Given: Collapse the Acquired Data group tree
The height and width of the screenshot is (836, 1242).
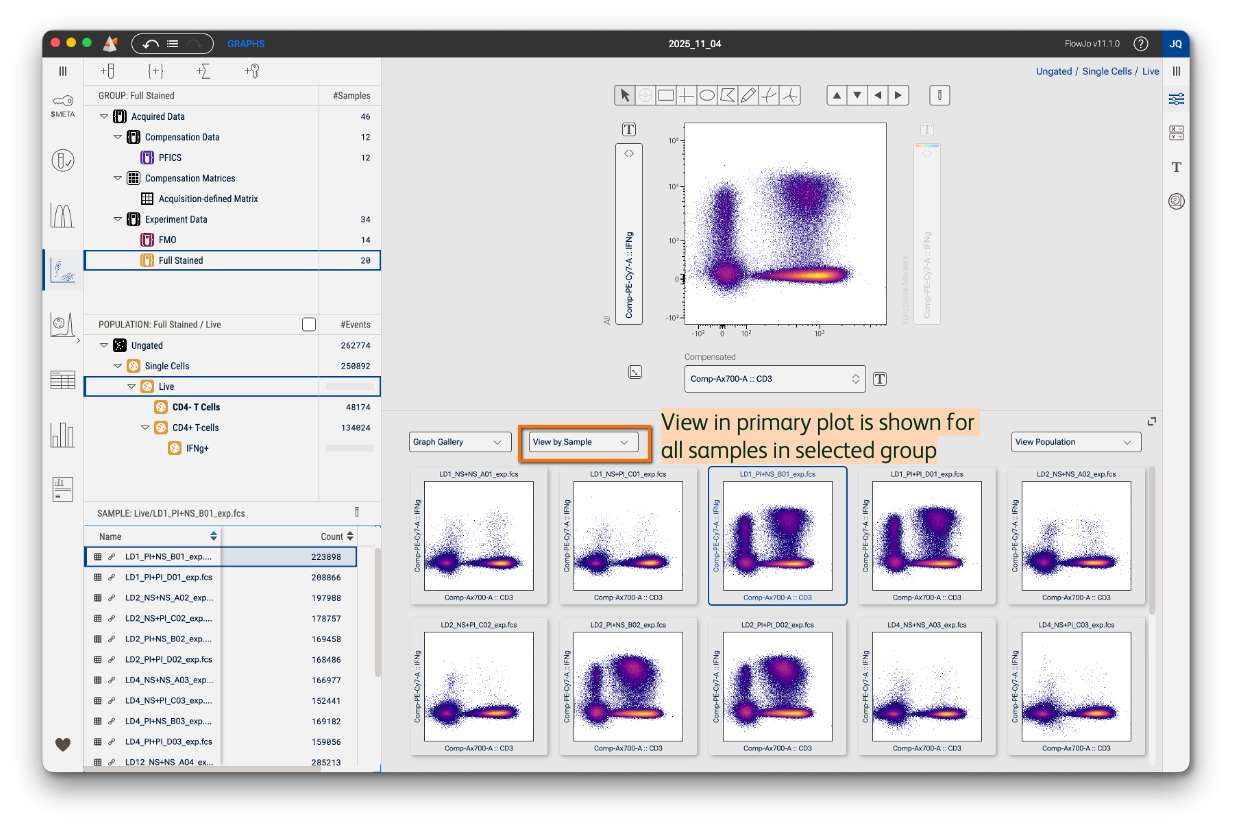Looking at the screenshot, I should 104,117.
